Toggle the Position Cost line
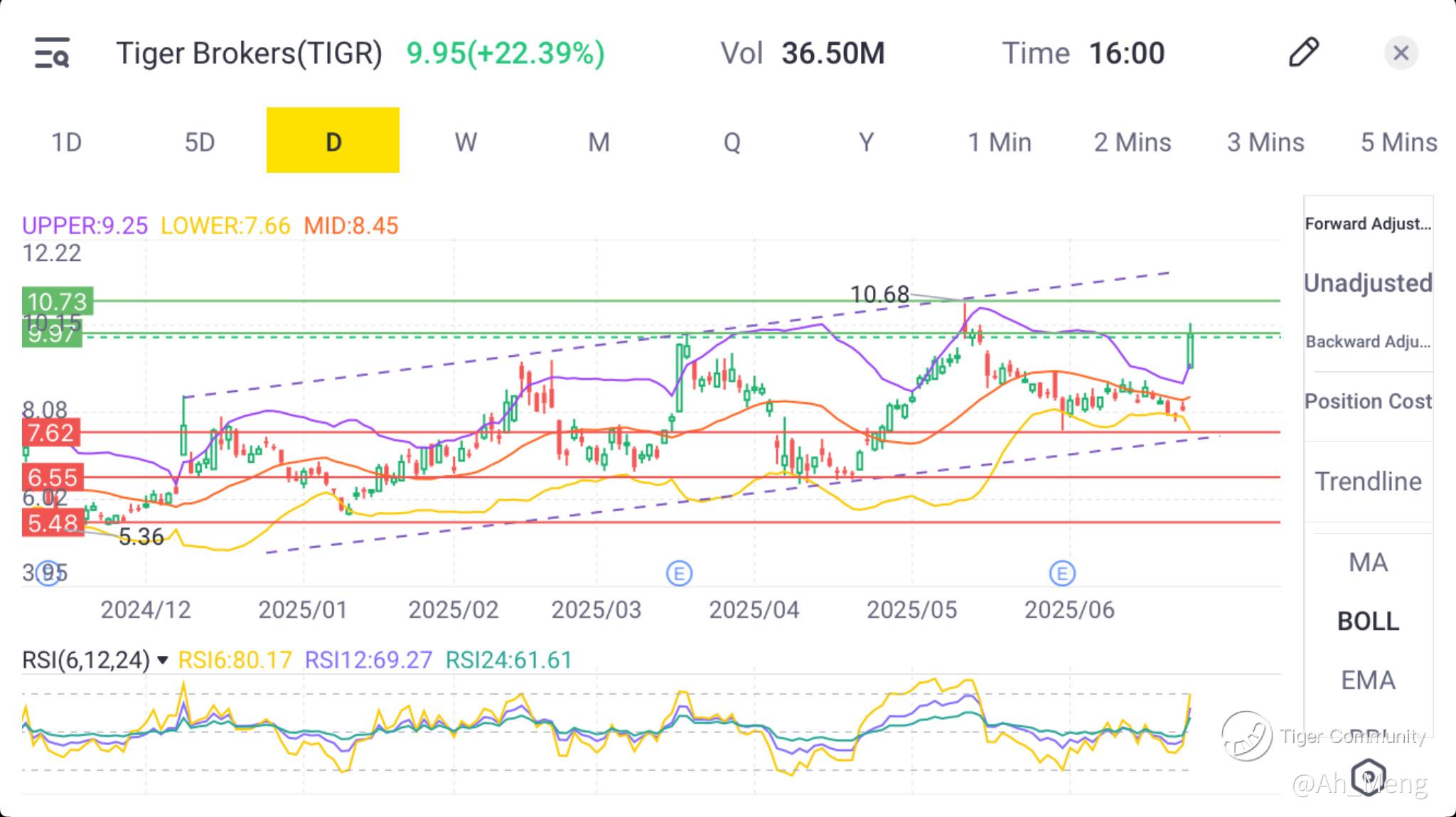Viewport: 1456px width, 817px height. point(1368,402)
